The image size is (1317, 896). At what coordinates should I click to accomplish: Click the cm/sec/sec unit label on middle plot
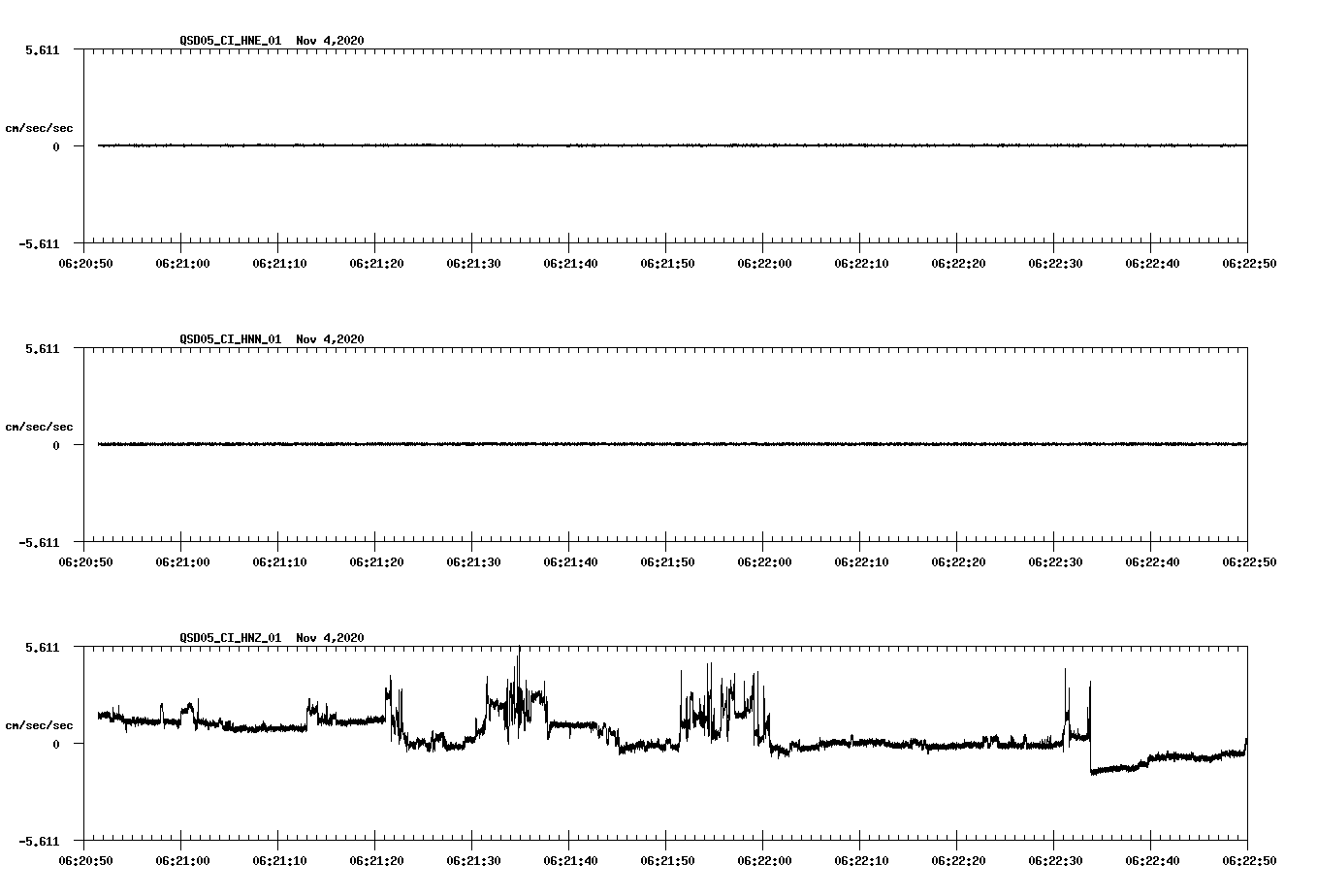tap(41, 426)
